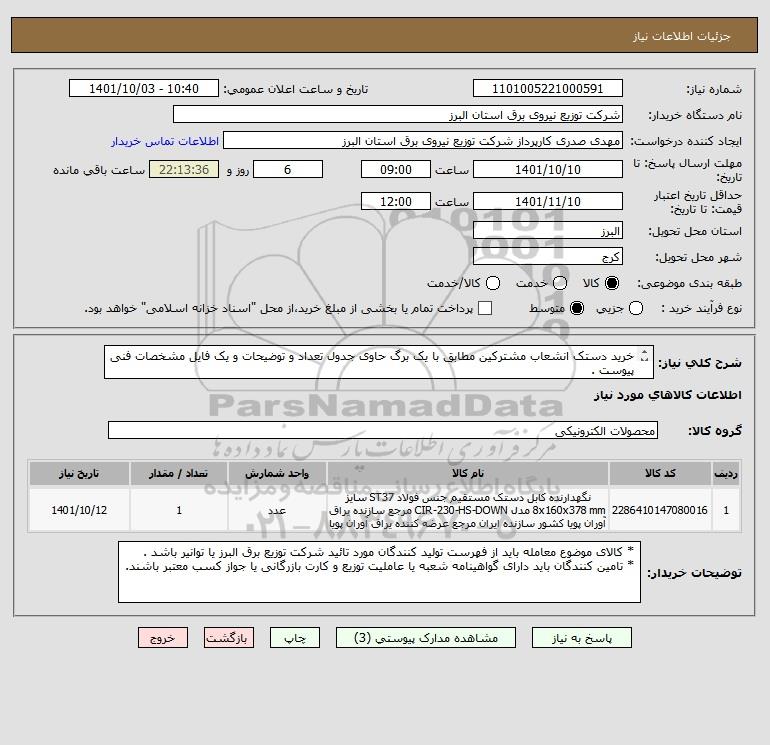This screenshot has height=745, width=770.
Task: Open مشاهده مدارک پیوستی (3) button
Action: [426, 637]
